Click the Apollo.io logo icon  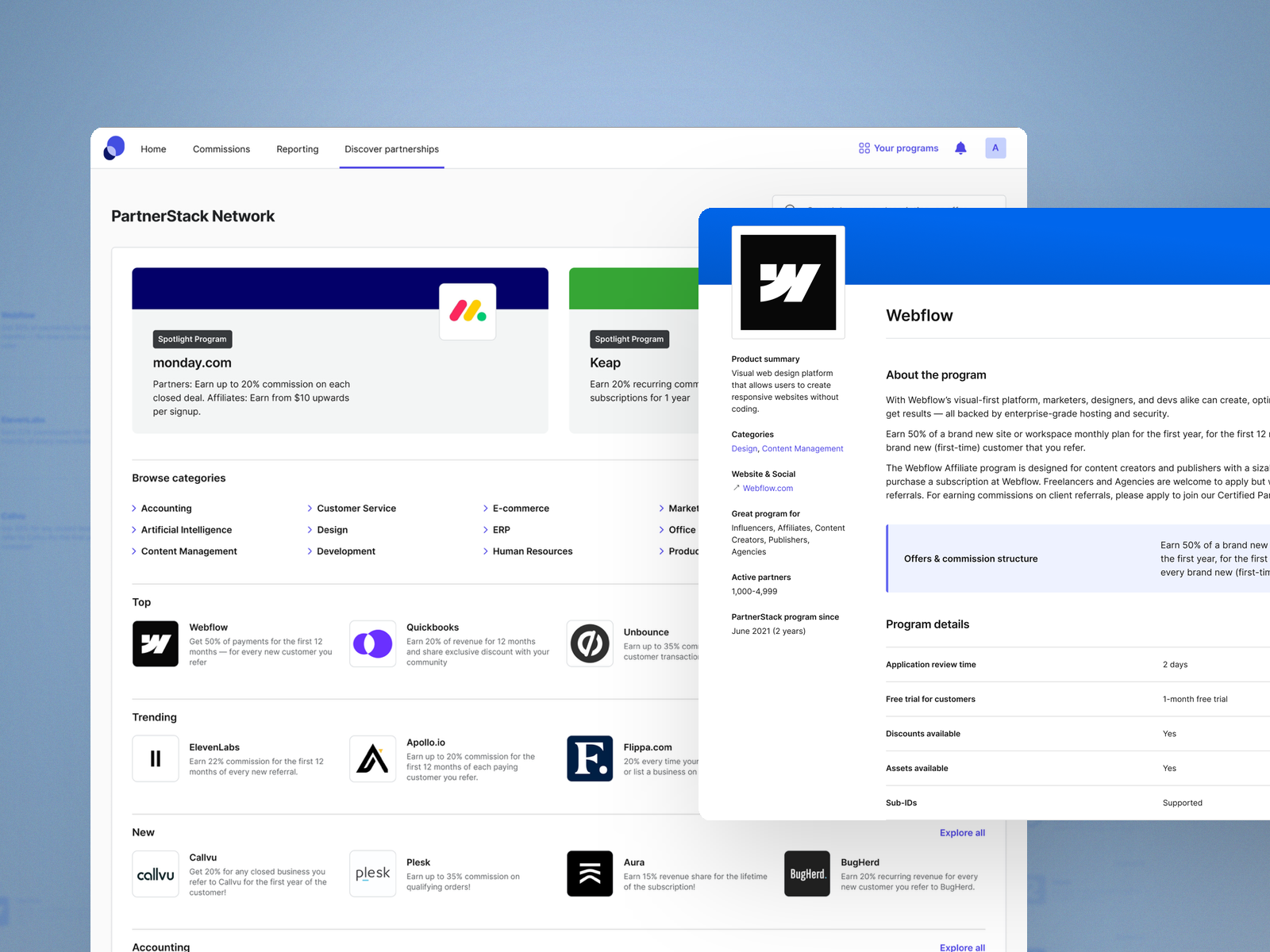(x=373, y=758)
